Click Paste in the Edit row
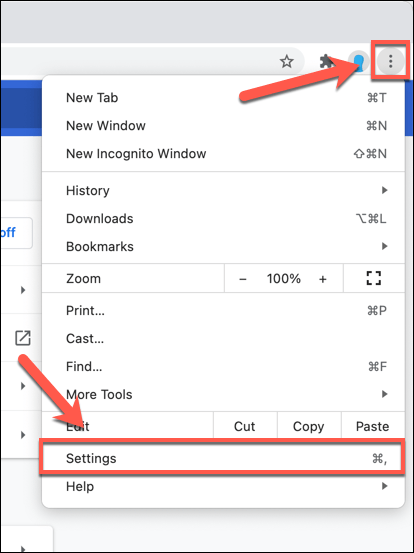 [x=373, y=426]
